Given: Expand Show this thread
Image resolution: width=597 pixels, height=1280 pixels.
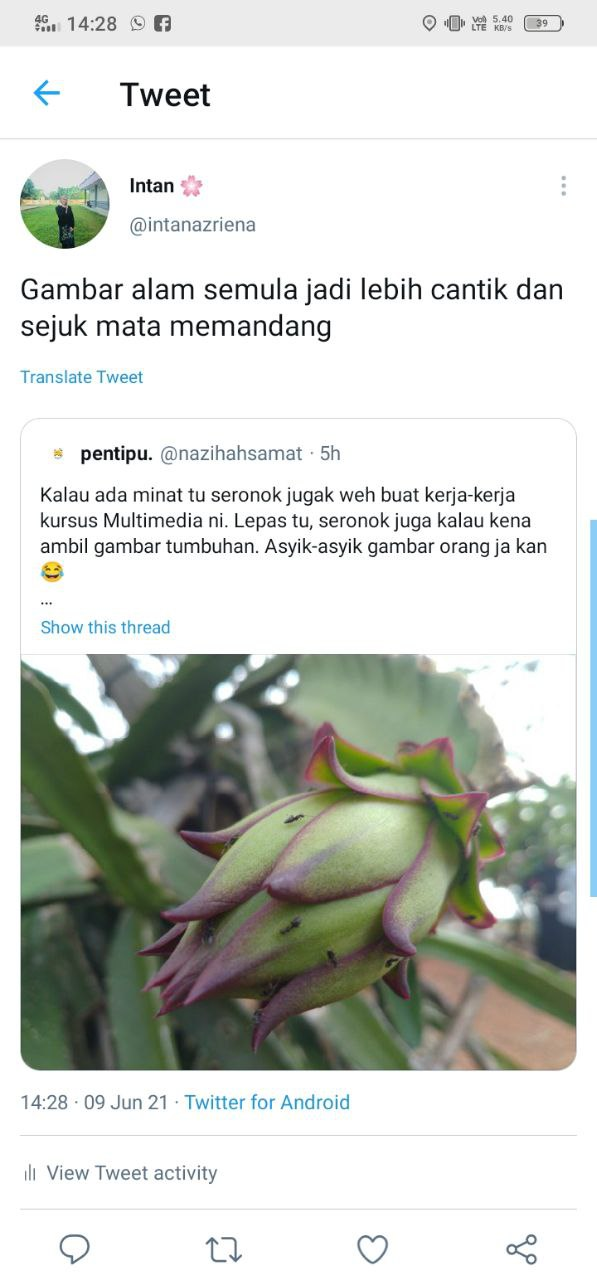Looking at the screenshot, I should [x=105, y=627].
